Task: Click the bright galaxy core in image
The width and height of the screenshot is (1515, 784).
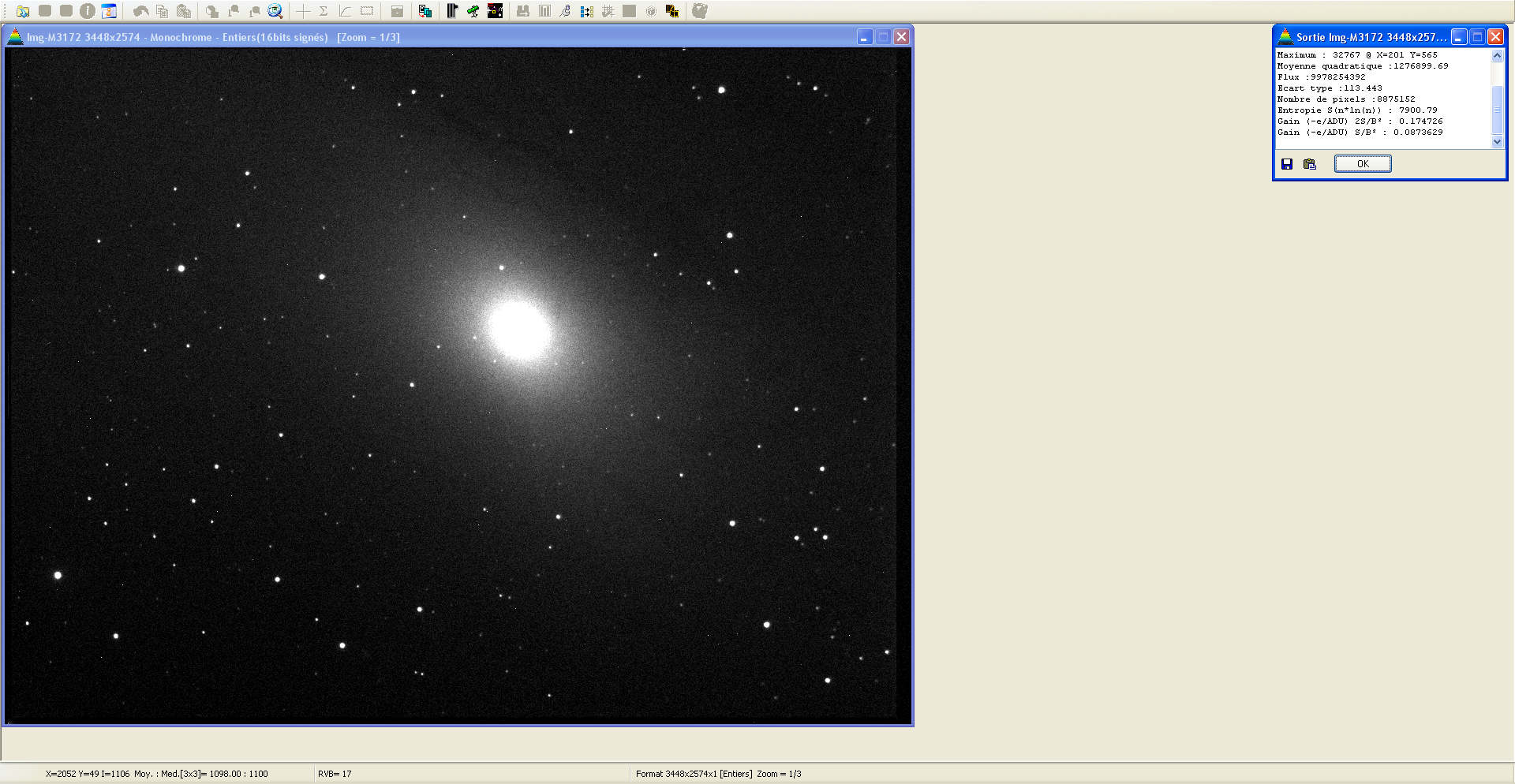Action: pos(518,329)
